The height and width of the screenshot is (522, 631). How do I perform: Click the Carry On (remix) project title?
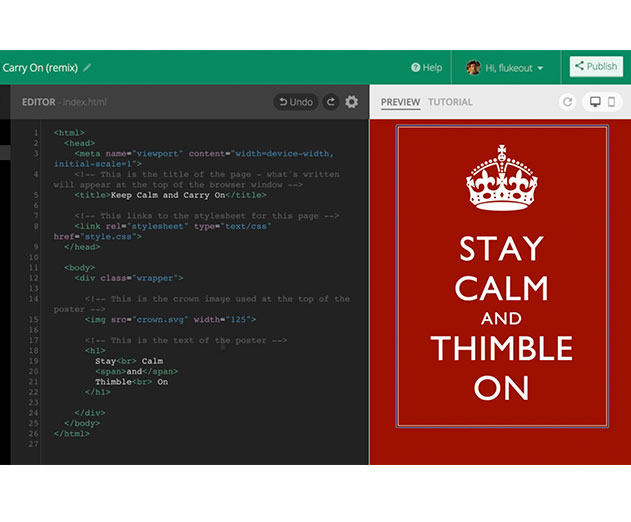click(x=40, y=68)
